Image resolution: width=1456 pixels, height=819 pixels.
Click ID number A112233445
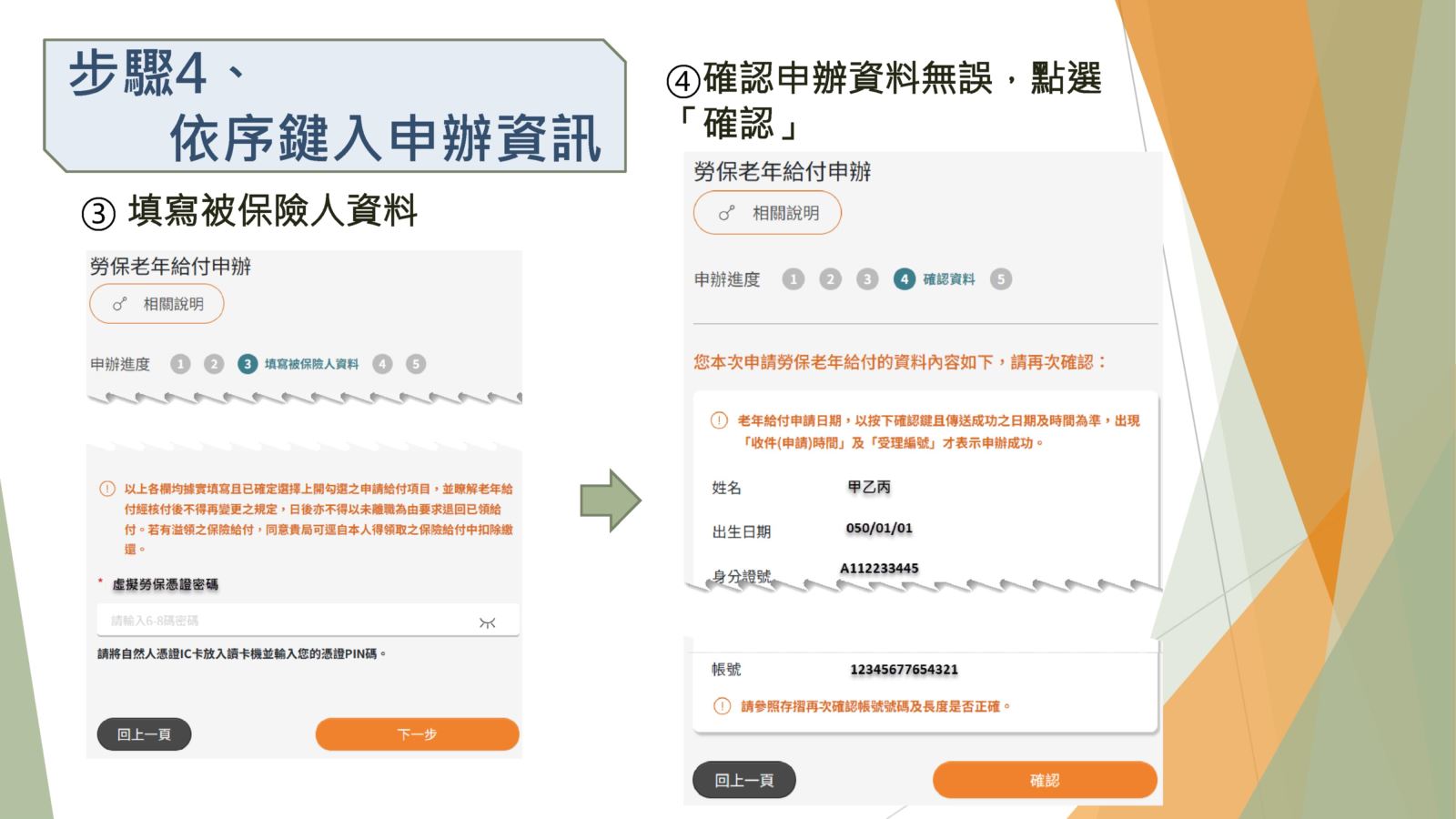879,569
